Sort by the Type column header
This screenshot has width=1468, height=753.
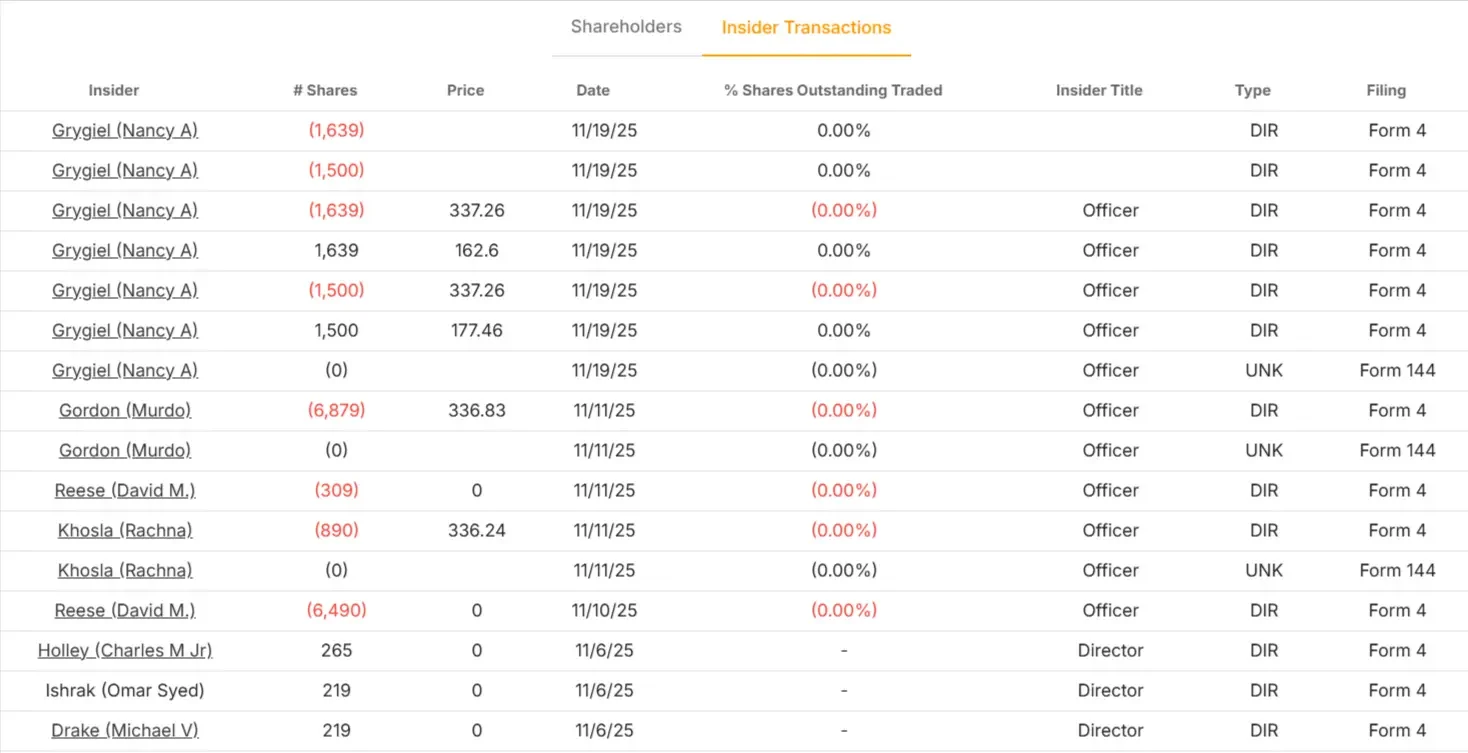(1252, 90)
